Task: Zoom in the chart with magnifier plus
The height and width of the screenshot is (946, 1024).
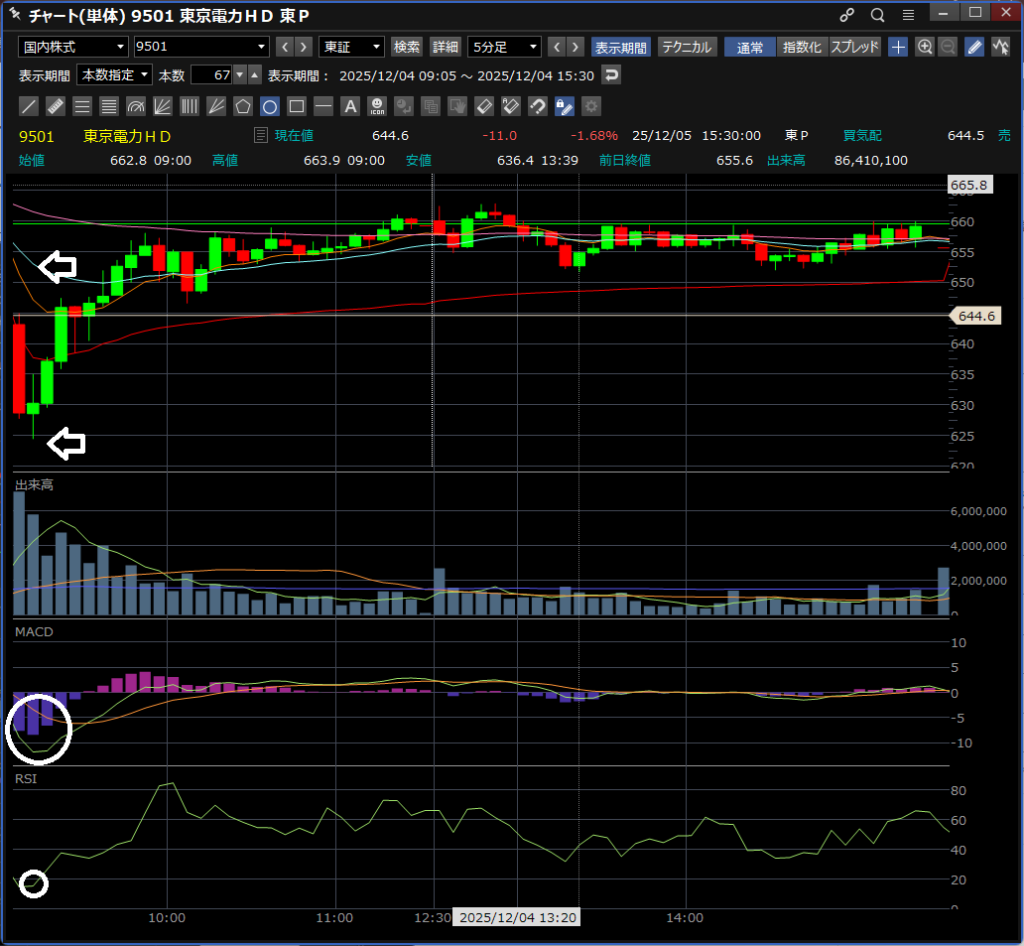Action: [x=925, y=47]
